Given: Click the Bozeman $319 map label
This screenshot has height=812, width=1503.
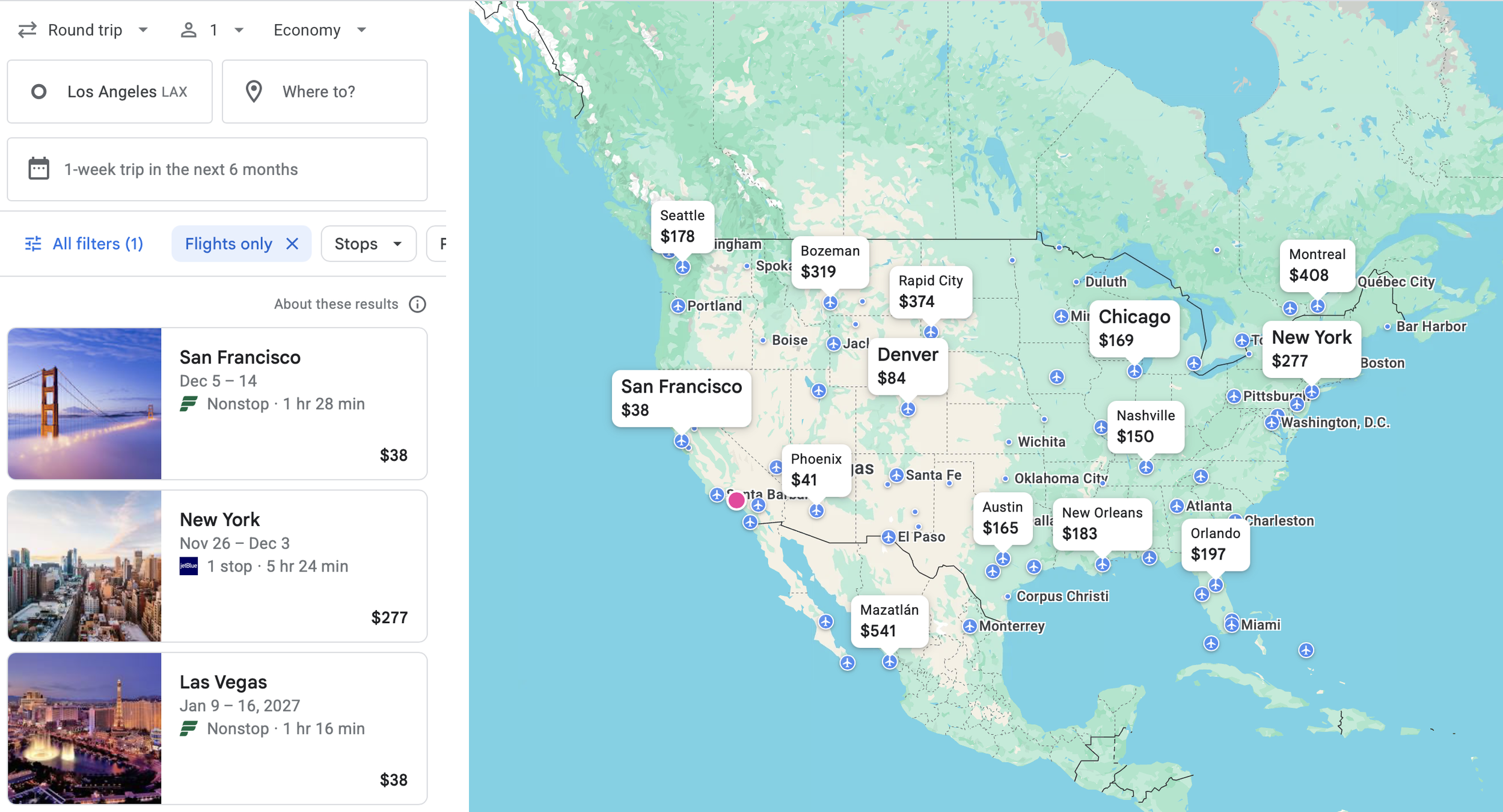Looking at the screenshot, I should point(830,262).
